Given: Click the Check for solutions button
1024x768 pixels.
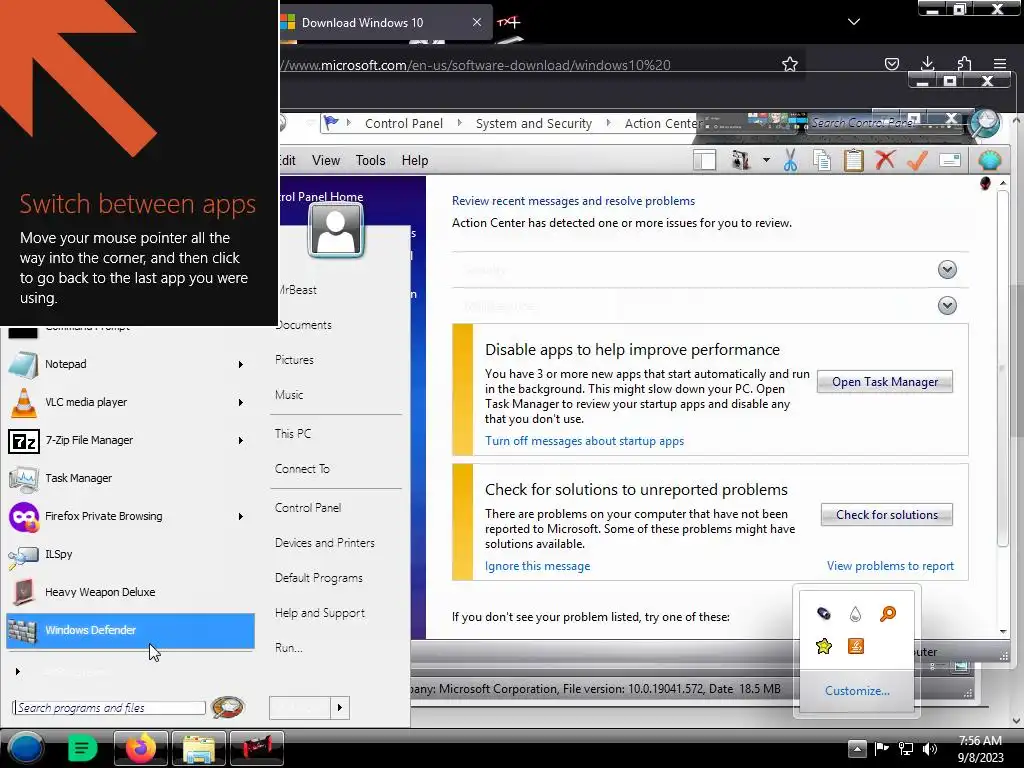Looking at the screenshot, I should point(887,515).
